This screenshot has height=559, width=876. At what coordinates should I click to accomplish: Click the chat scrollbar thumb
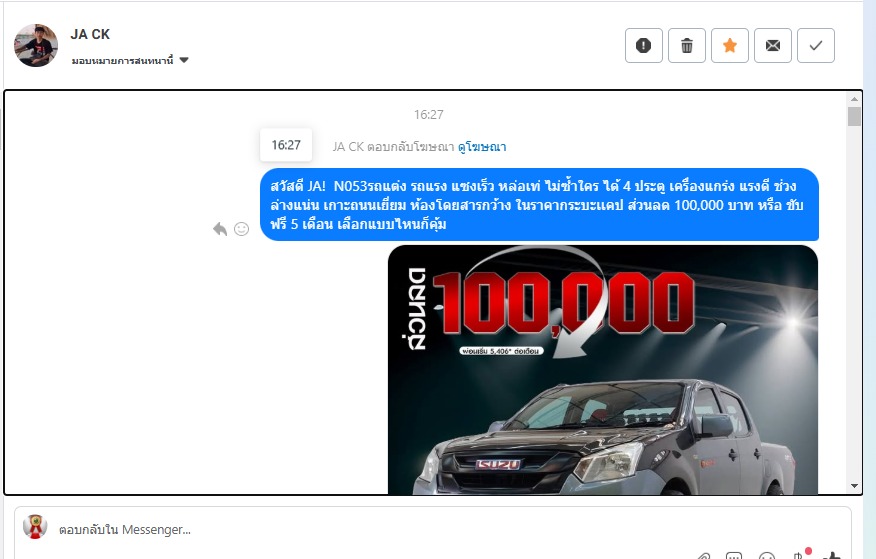[854, 117]
